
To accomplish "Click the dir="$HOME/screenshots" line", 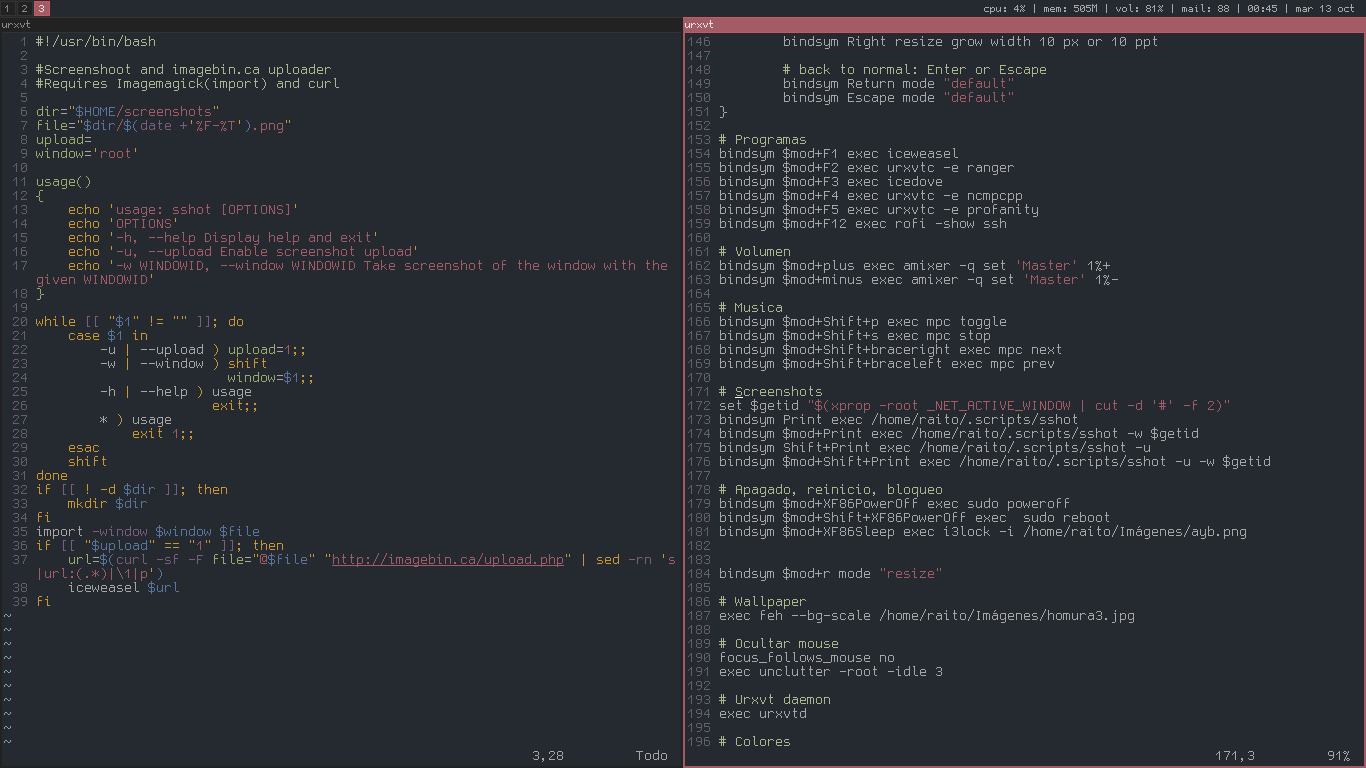I will (127, 112).
